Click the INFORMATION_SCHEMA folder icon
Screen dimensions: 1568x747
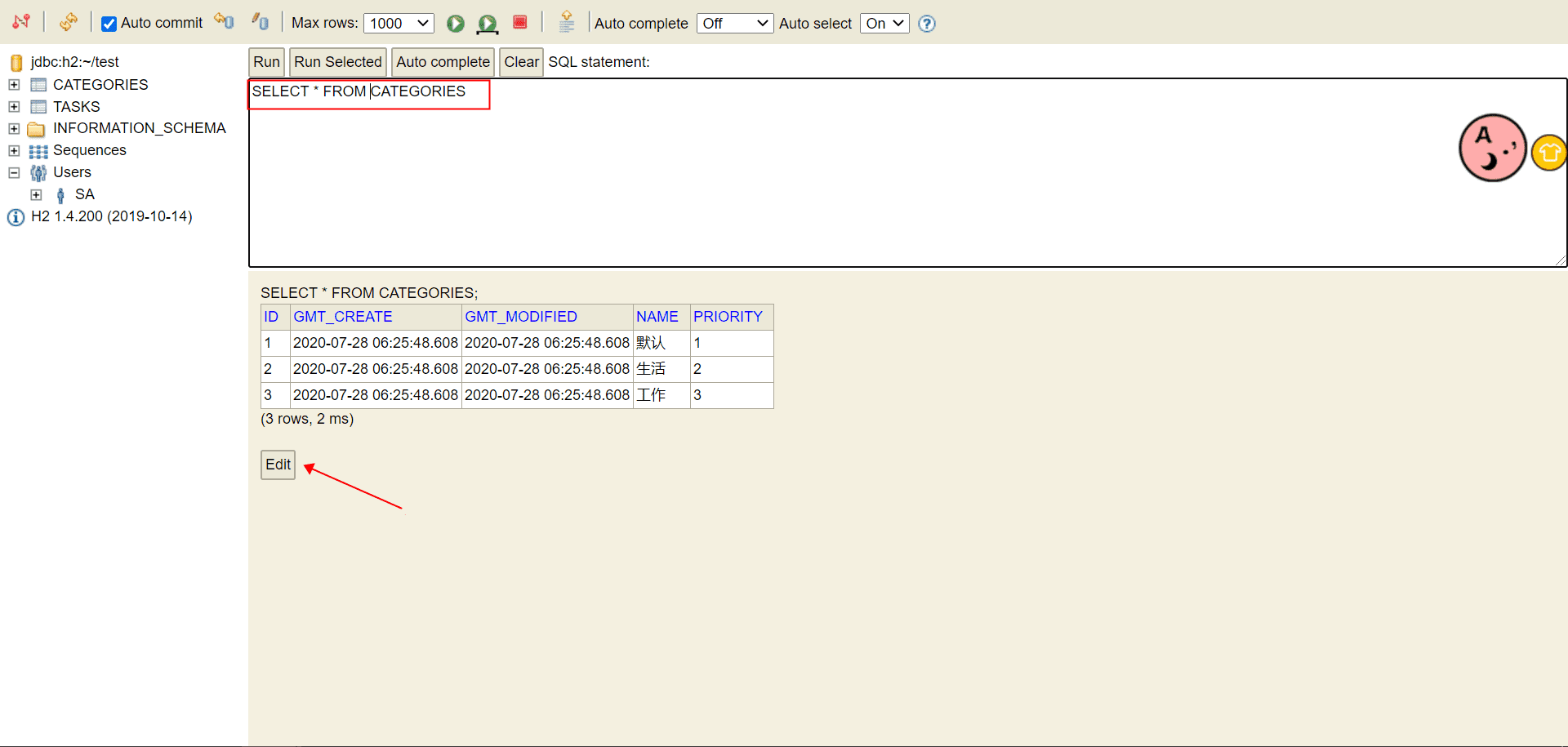coord(36,129)
